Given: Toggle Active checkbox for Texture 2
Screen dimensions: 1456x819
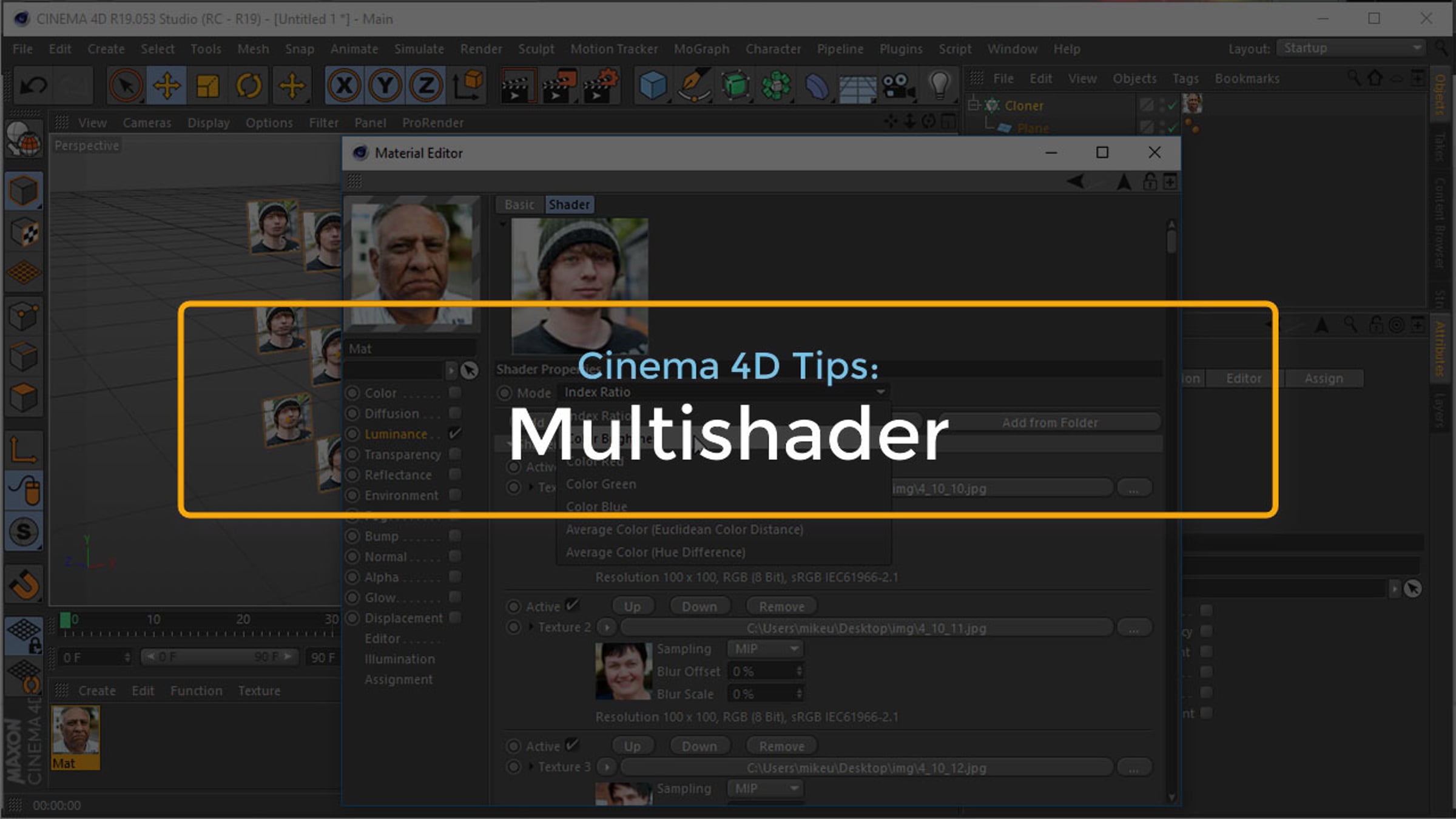Looking at the screenshot, I should click(x=571, y=605).
